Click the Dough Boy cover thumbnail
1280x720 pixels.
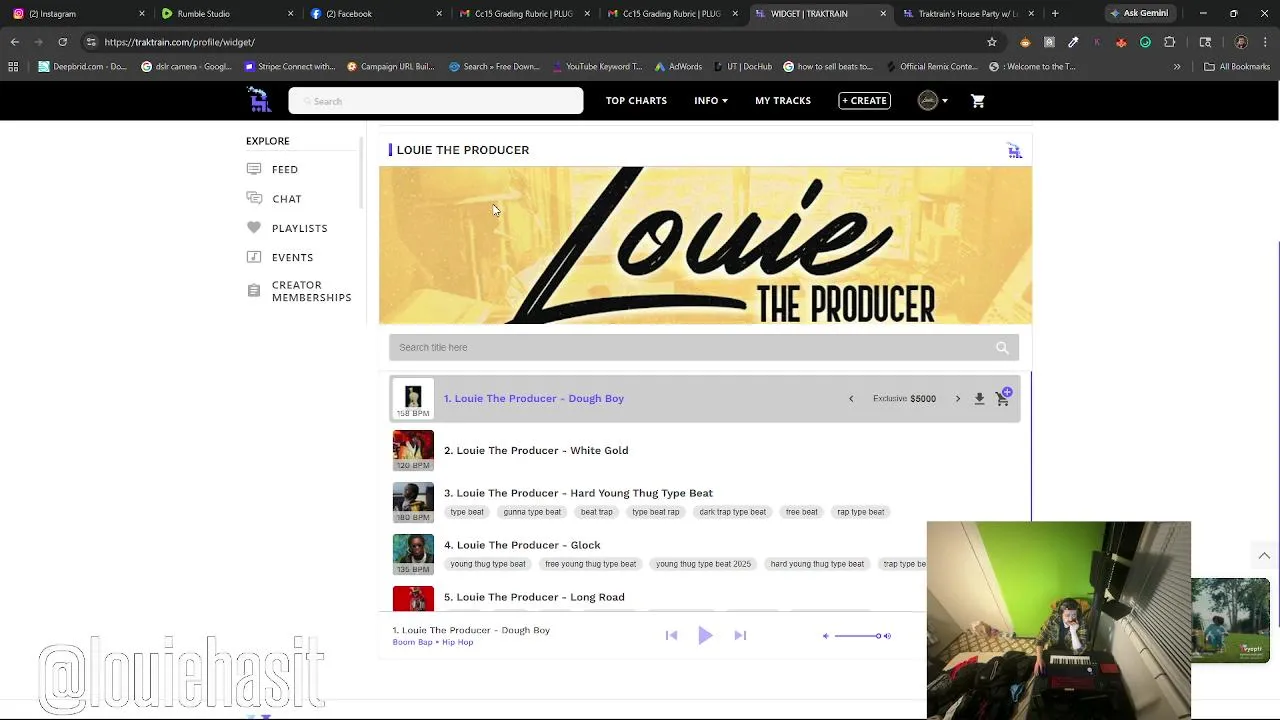coord(413,398)
